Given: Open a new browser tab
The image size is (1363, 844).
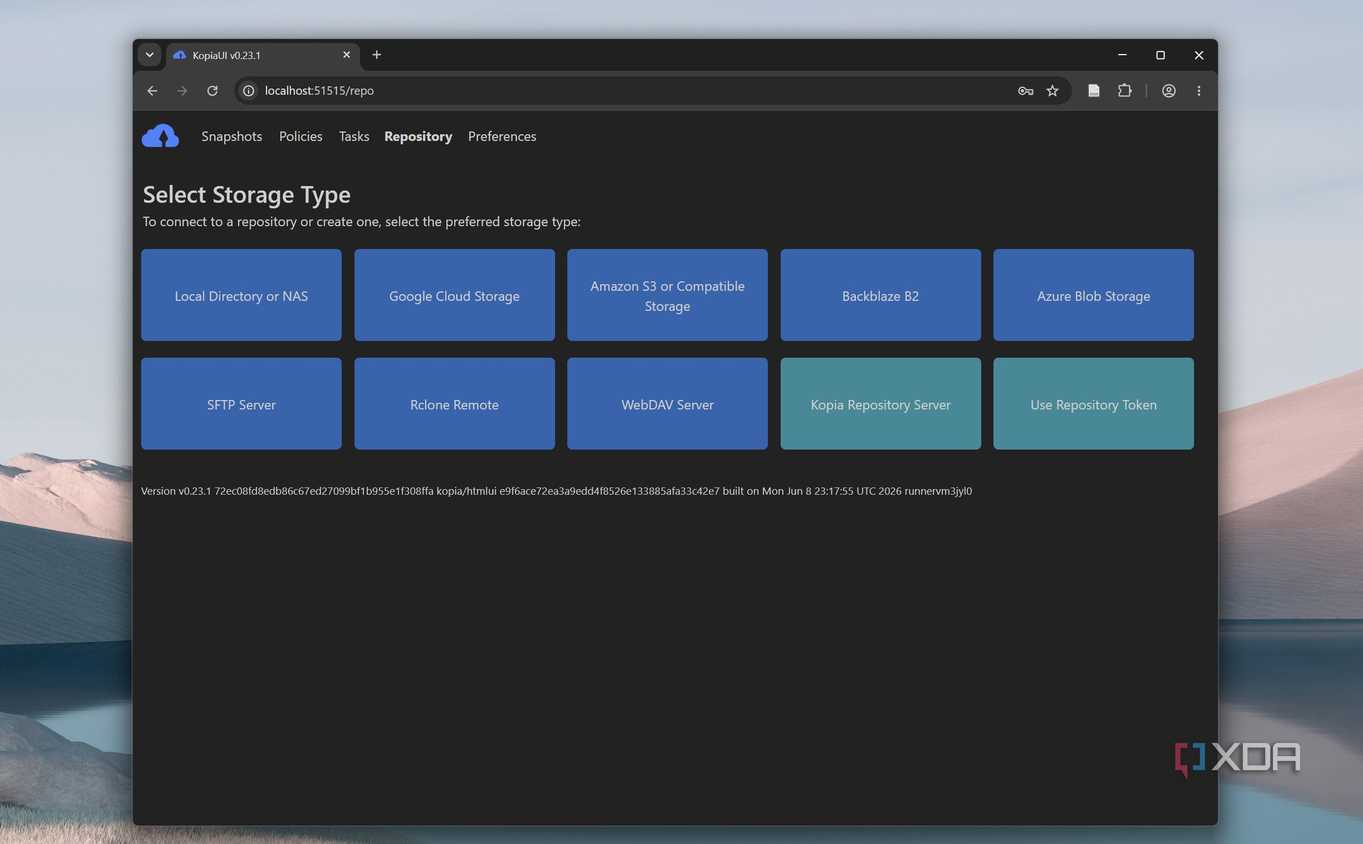Looking at the screenshot, I should [x=377, y=55].
